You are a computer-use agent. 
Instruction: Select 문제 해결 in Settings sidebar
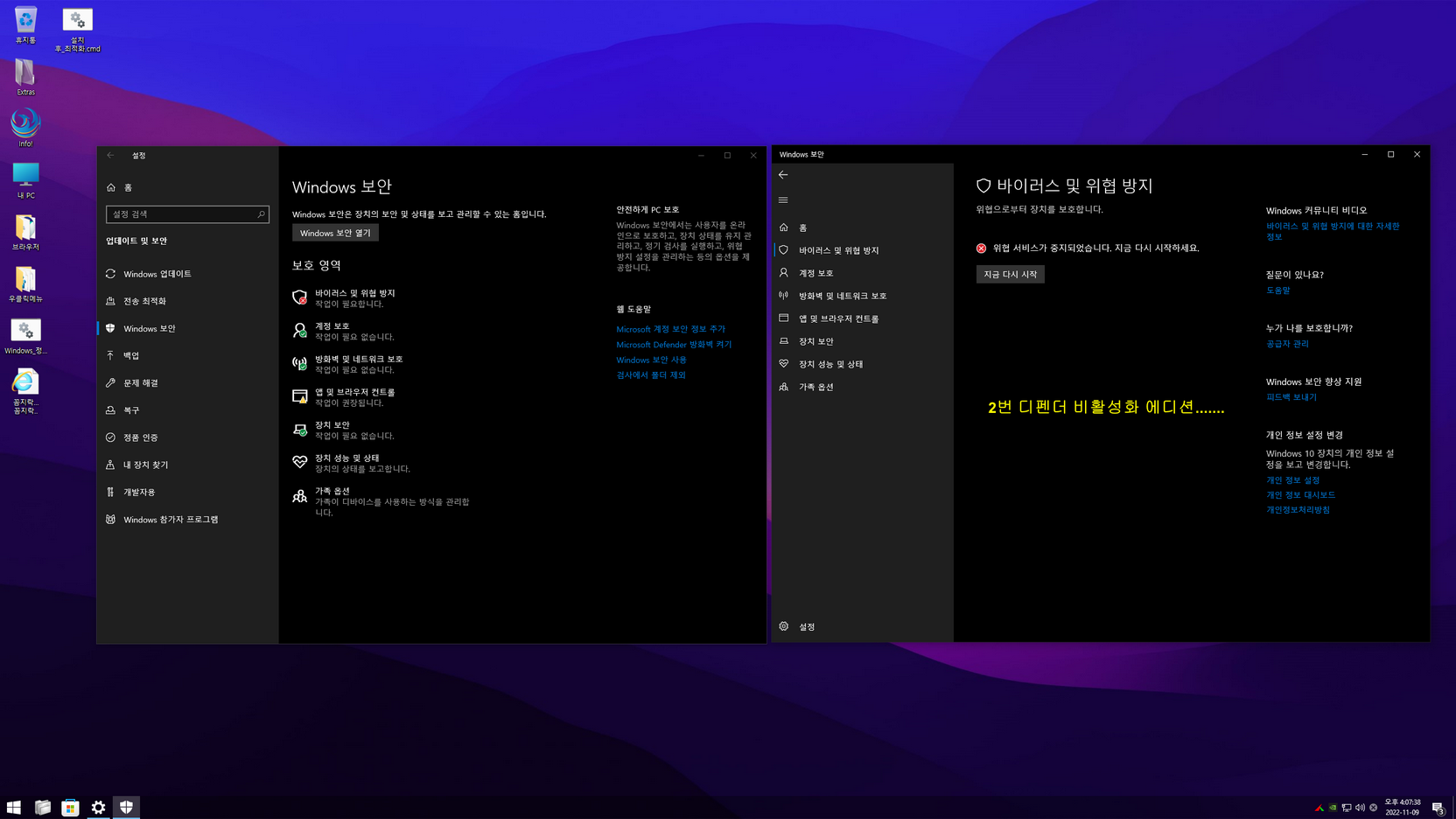[187, 383]
